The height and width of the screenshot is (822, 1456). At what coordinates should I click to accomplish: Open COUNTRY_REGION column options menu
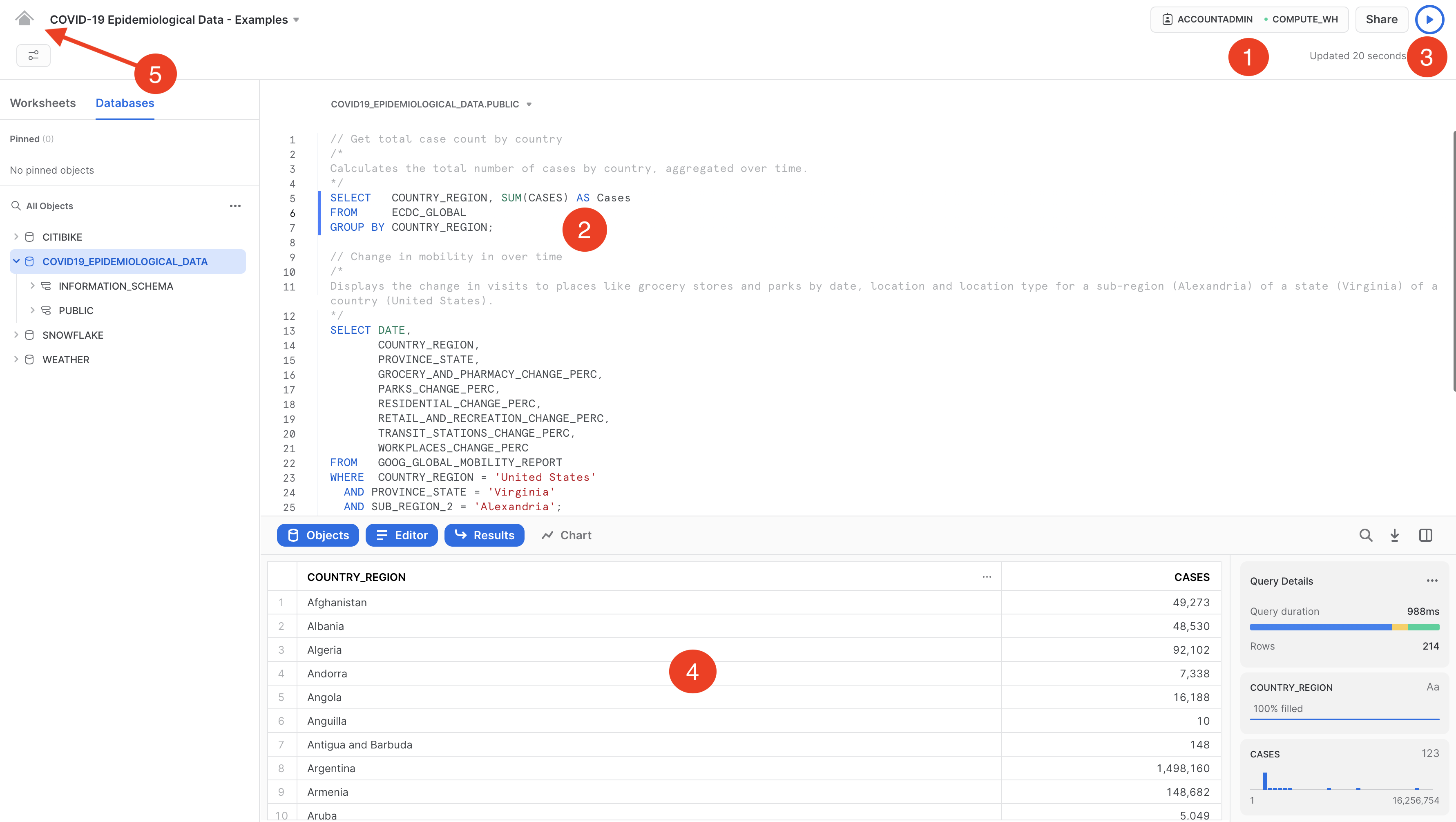coord(986,576)
